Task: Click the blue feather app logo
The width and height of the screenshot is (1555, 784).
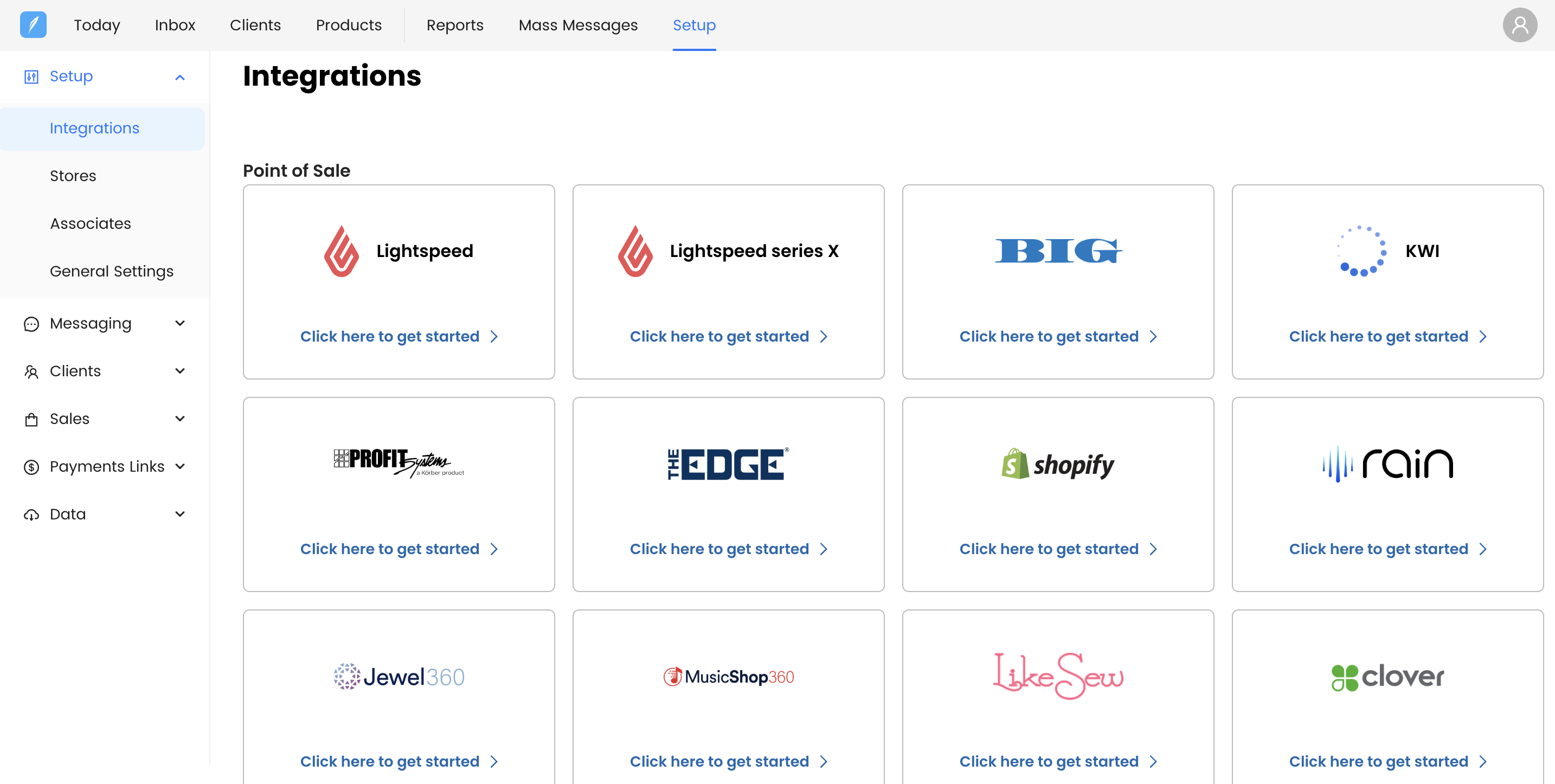Action: 33,25
